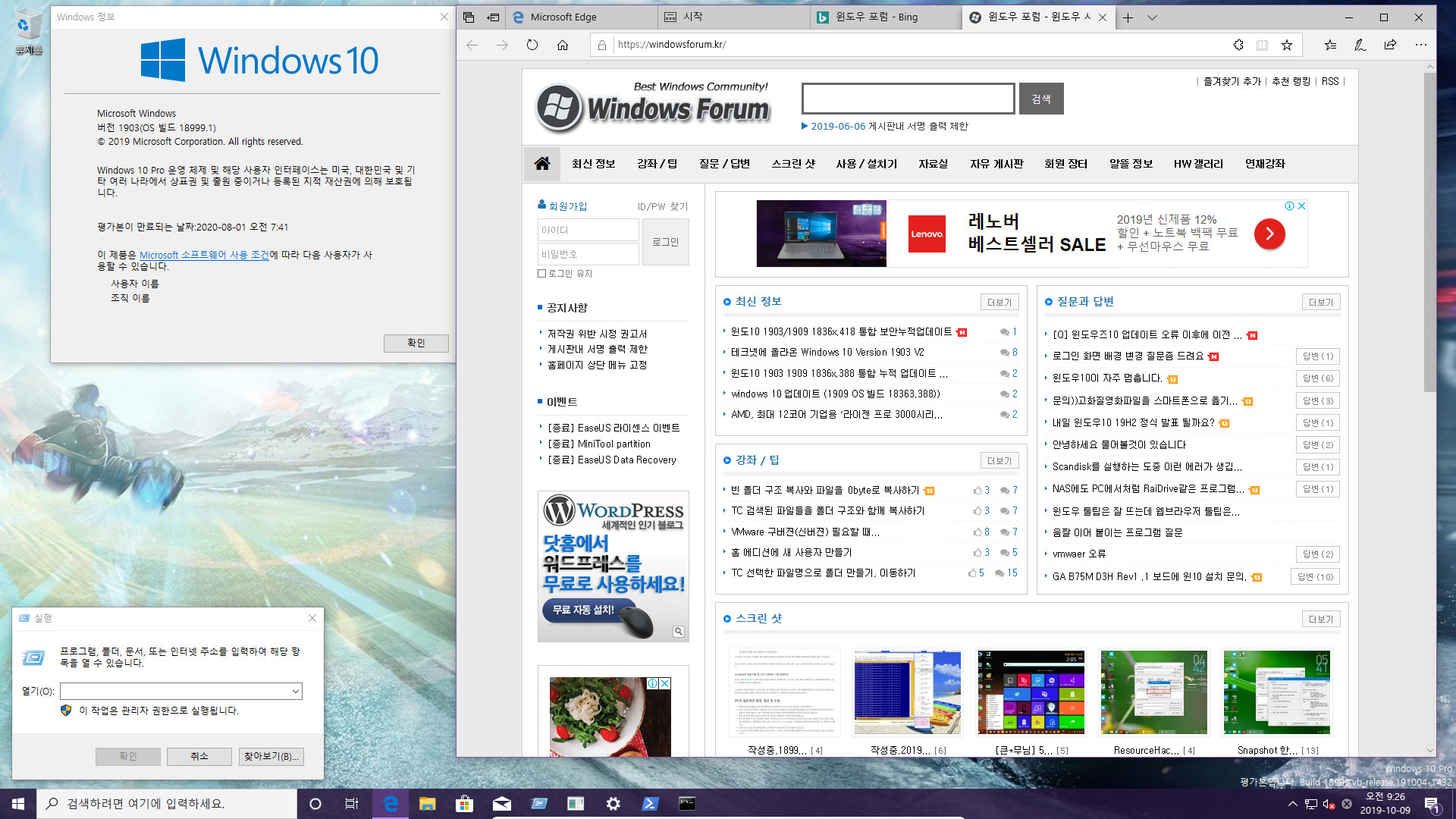The width and height of the screenshot is (1456, 819).
Task: Click 더보기 for 최신 정보 section
Action: coord(999,303)
